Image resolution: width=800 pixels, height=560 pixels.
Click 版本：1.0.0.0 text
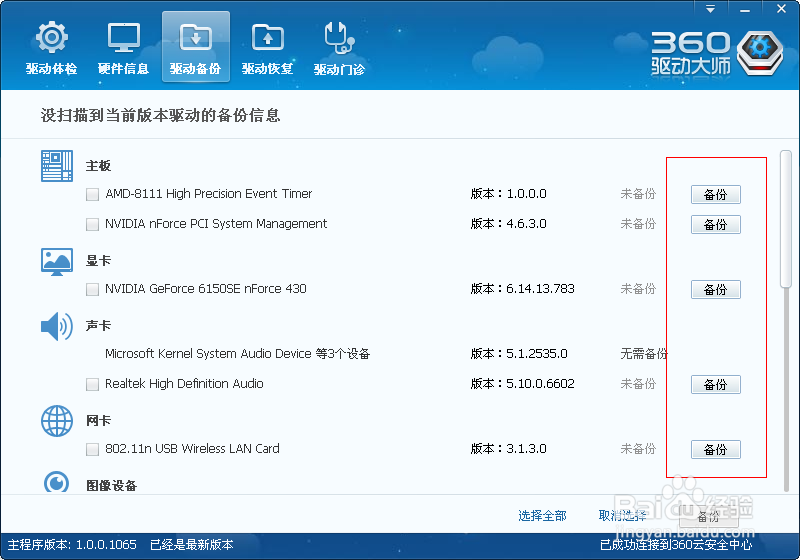tap(508, 194)
